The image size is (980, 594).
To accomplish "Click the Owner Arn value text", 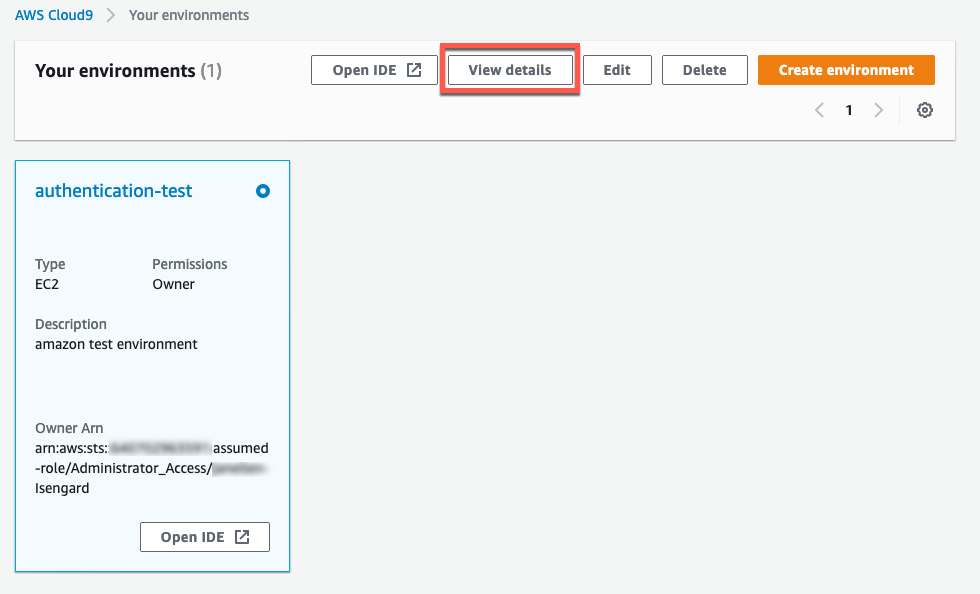I will [152, 468].
